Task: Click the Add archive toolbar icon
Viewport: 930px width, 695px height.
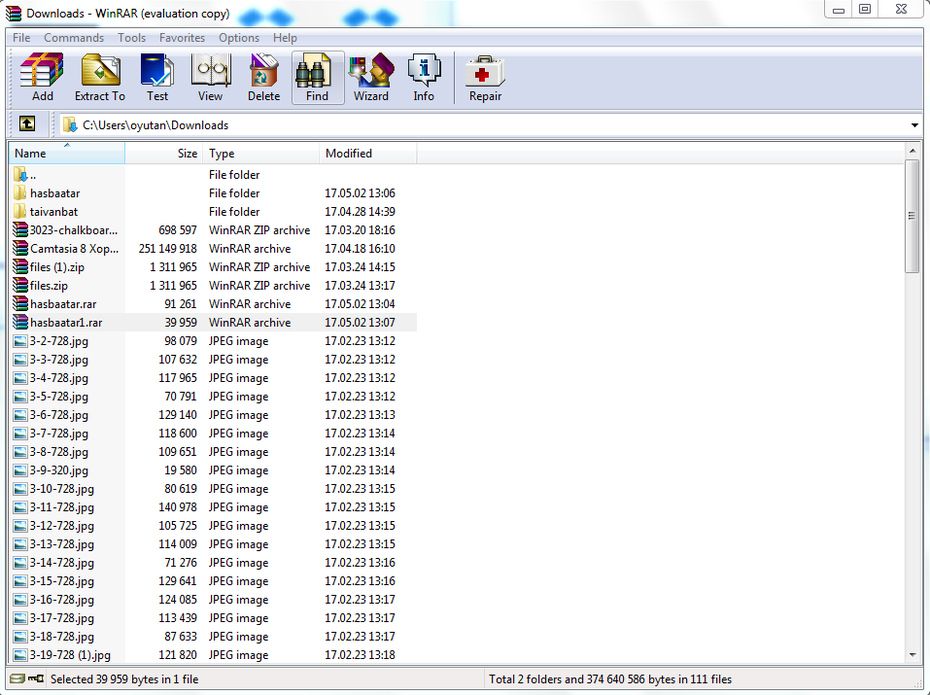Action: 41,75
